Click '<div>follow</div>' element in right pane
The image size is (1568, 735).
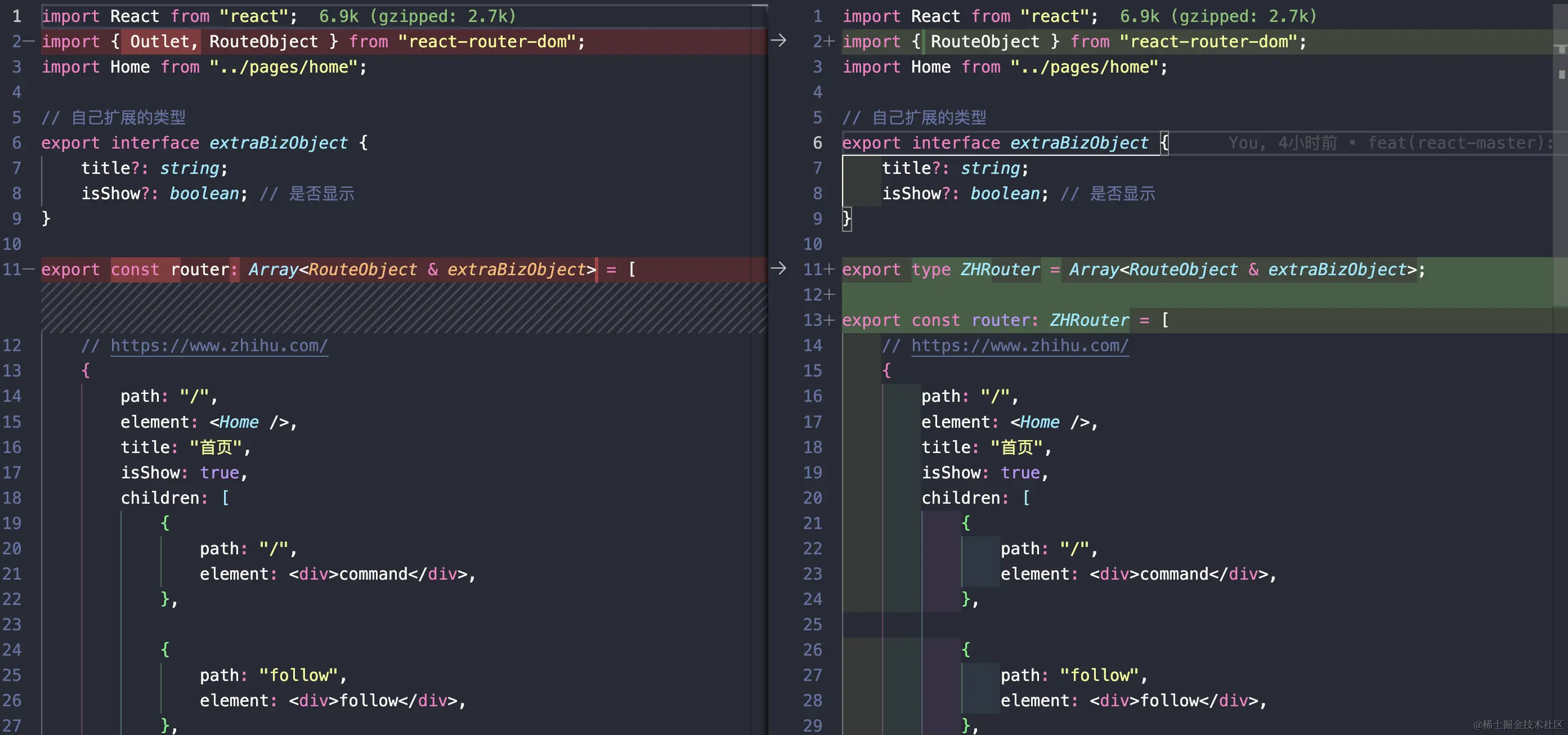1174,701
